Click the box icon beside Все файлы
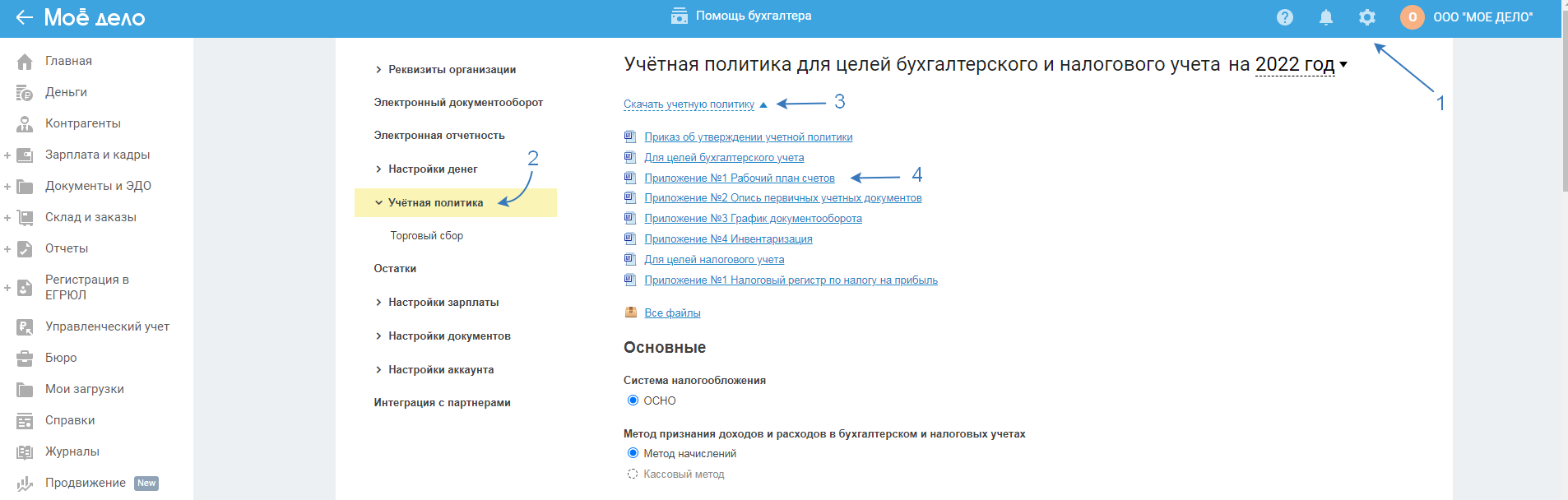 pos(631,312)
